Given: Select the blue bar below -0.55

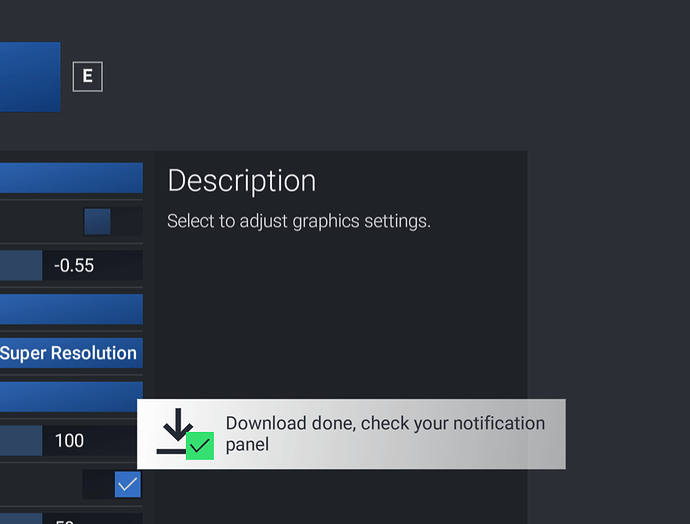Looking at the screenshot, I should click(71, 309).
